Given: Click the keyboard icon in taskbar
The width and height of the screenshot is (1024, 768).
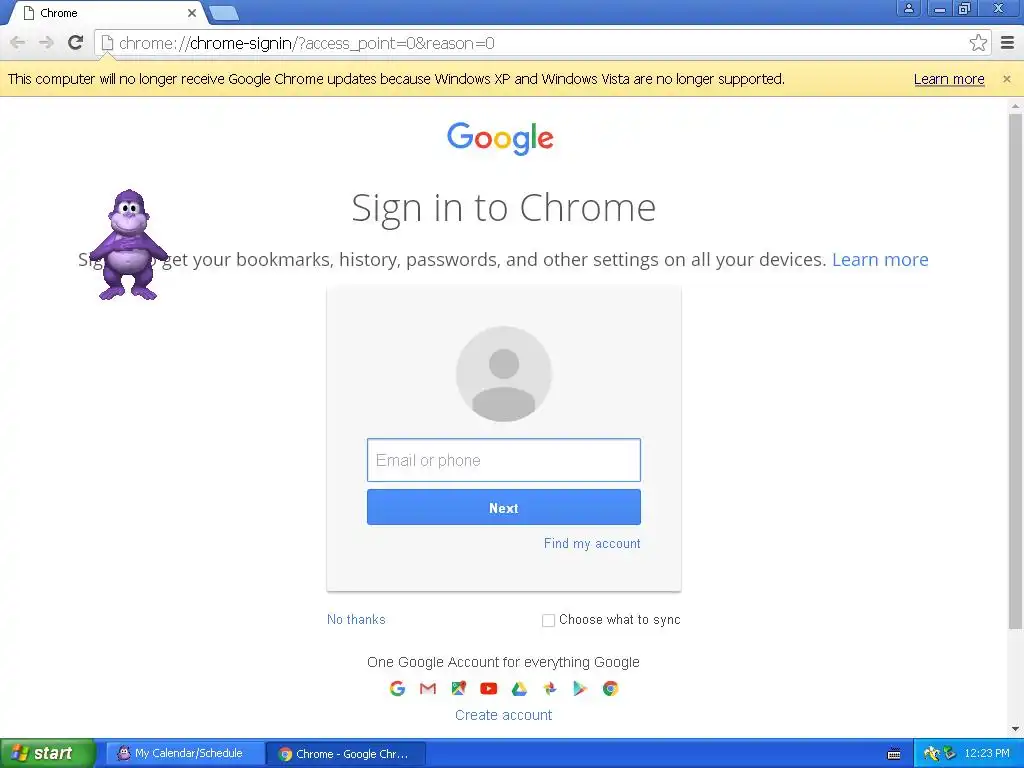Looking at the screenshot, I should click(x=894, y=754).
